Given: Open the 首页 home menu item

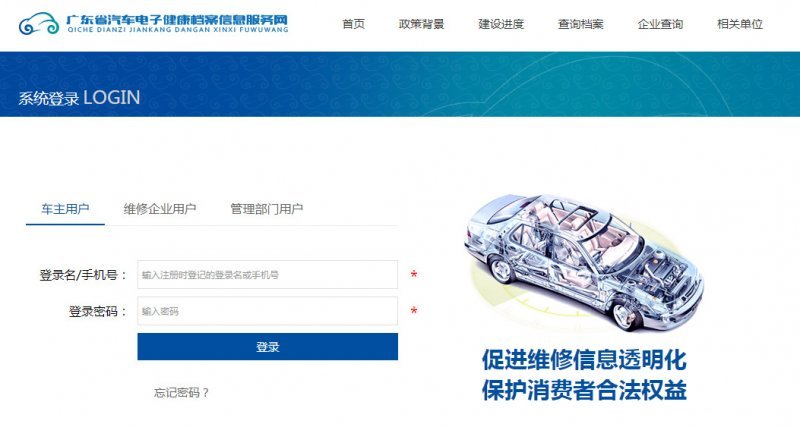Looking at the screenshot, I should click(354, 24).
